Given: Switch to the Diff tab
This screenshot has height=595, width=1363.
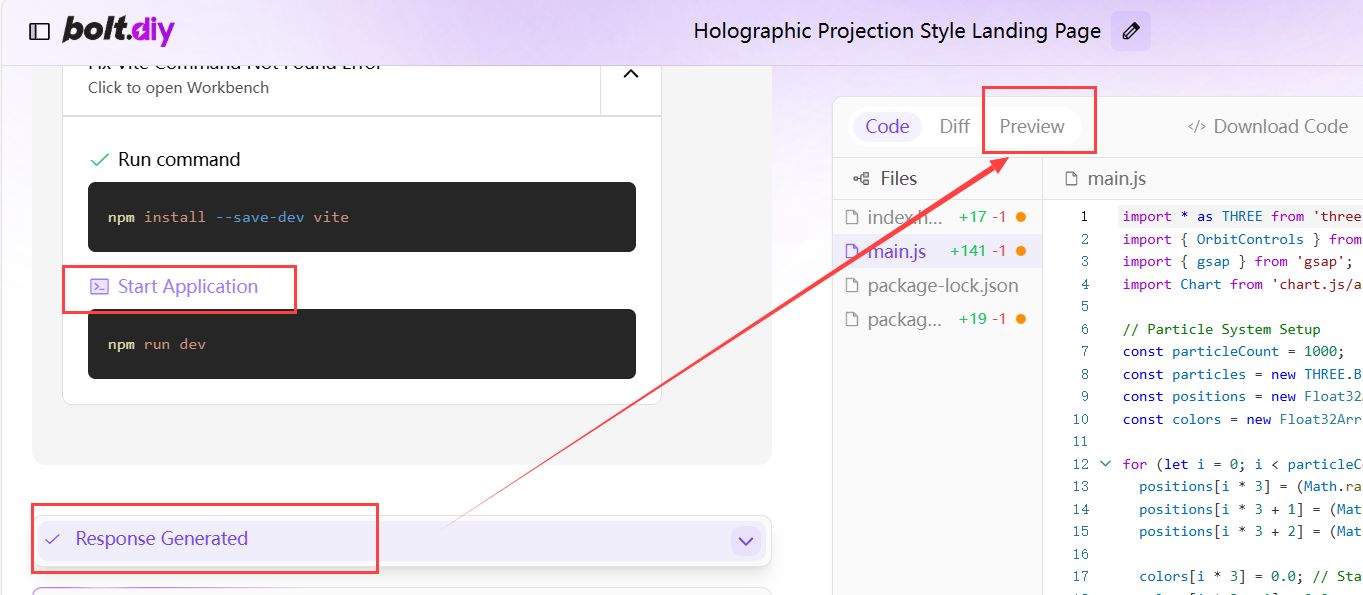Looking at the screenshot, I should (x=954, y=127).
